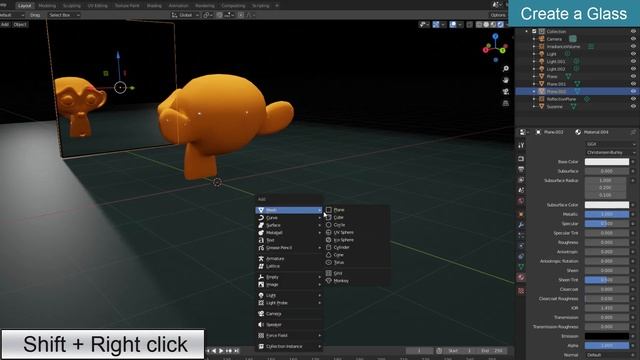This screenshot has width=640, height=360.
Task: Toggle visibility of IrradianceVolume in outliner
Action: pos(633,47)
